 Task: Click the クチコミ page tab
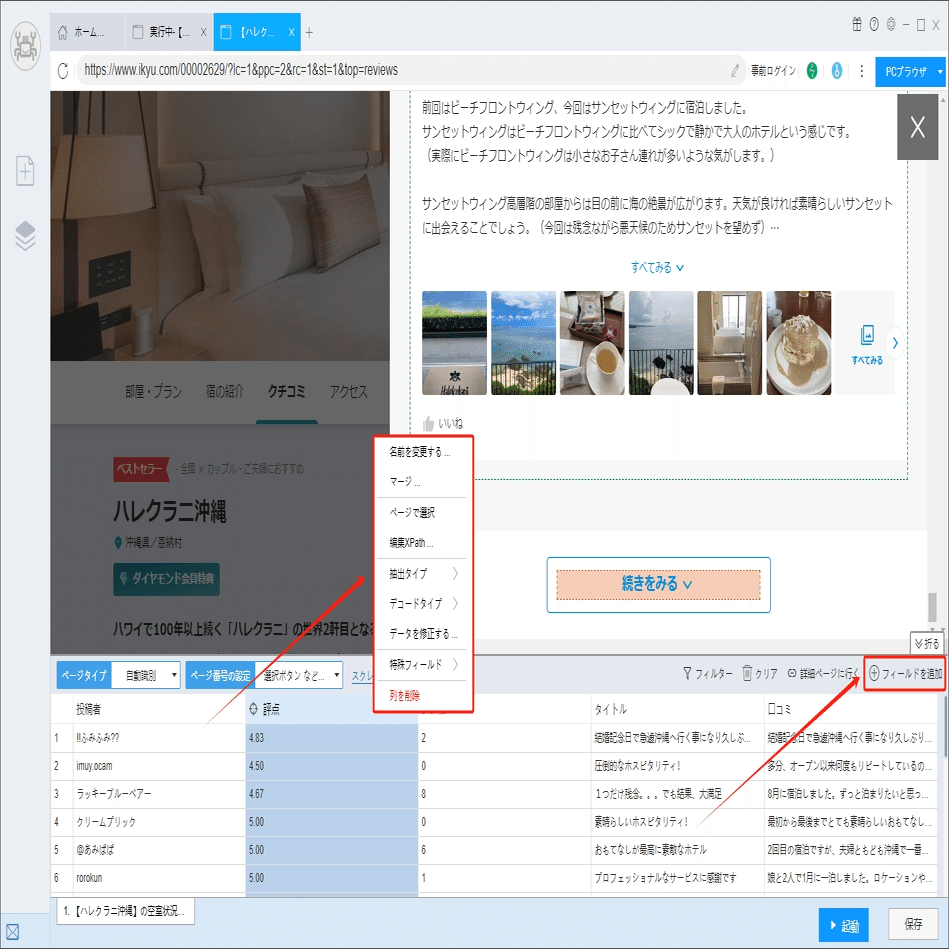(286, 392)
